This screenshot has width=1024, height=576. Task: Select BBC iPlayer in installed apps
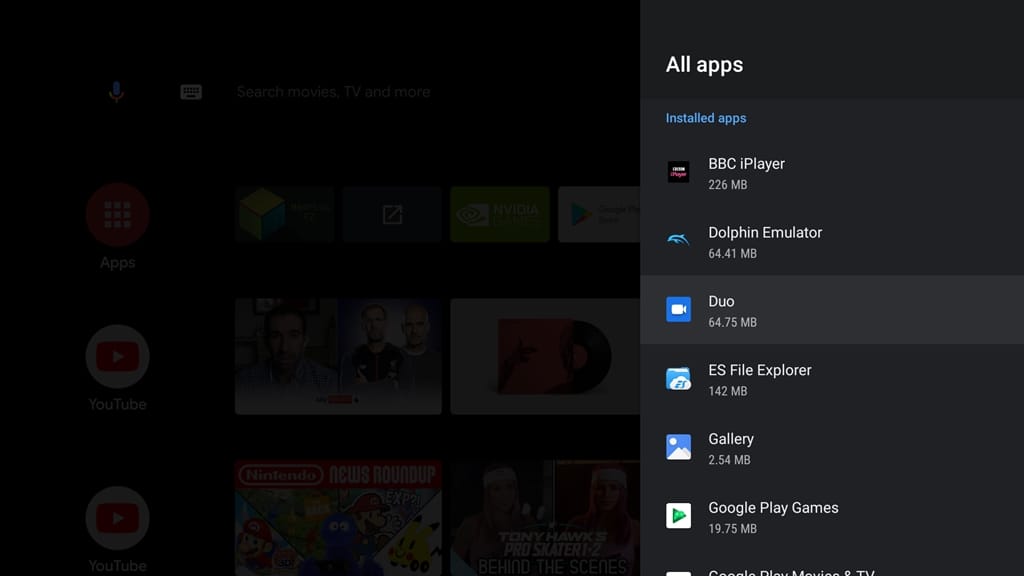click(x=830, y=173)
